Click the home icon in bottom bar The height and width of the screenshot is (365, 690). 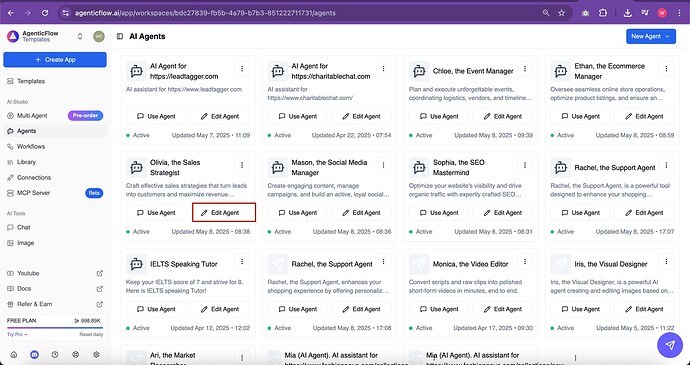pyautogui.click(x=14, y=355)
